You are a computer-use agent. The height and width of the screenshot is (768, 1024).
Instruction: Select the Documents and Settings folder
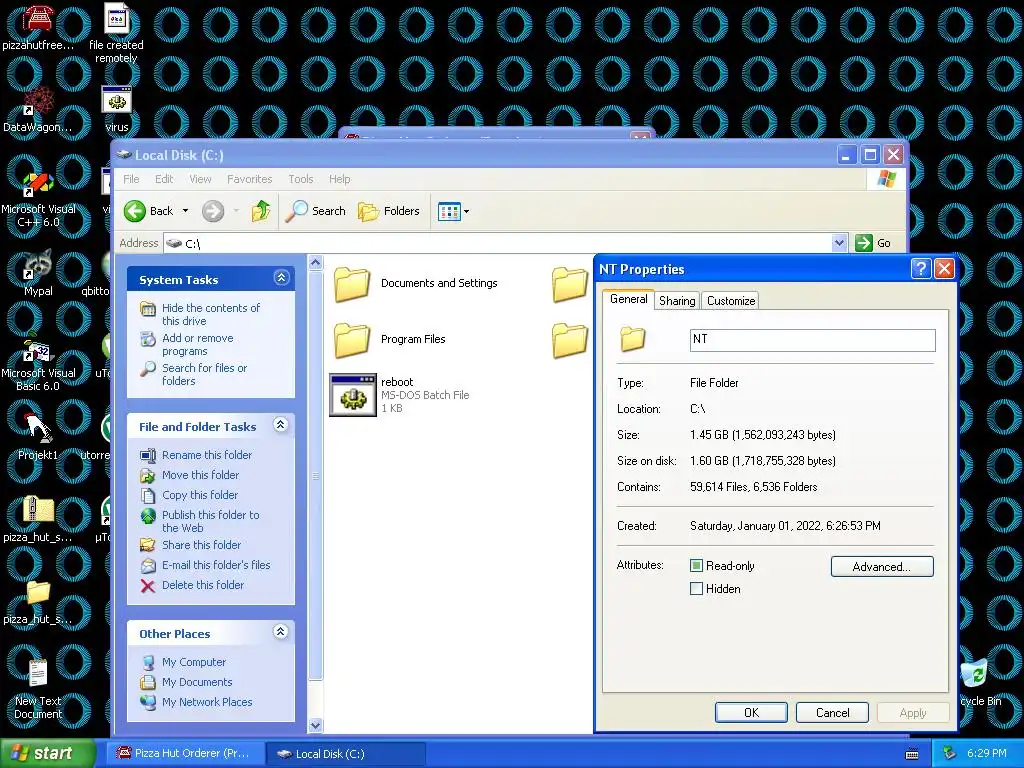pos(415,283)
